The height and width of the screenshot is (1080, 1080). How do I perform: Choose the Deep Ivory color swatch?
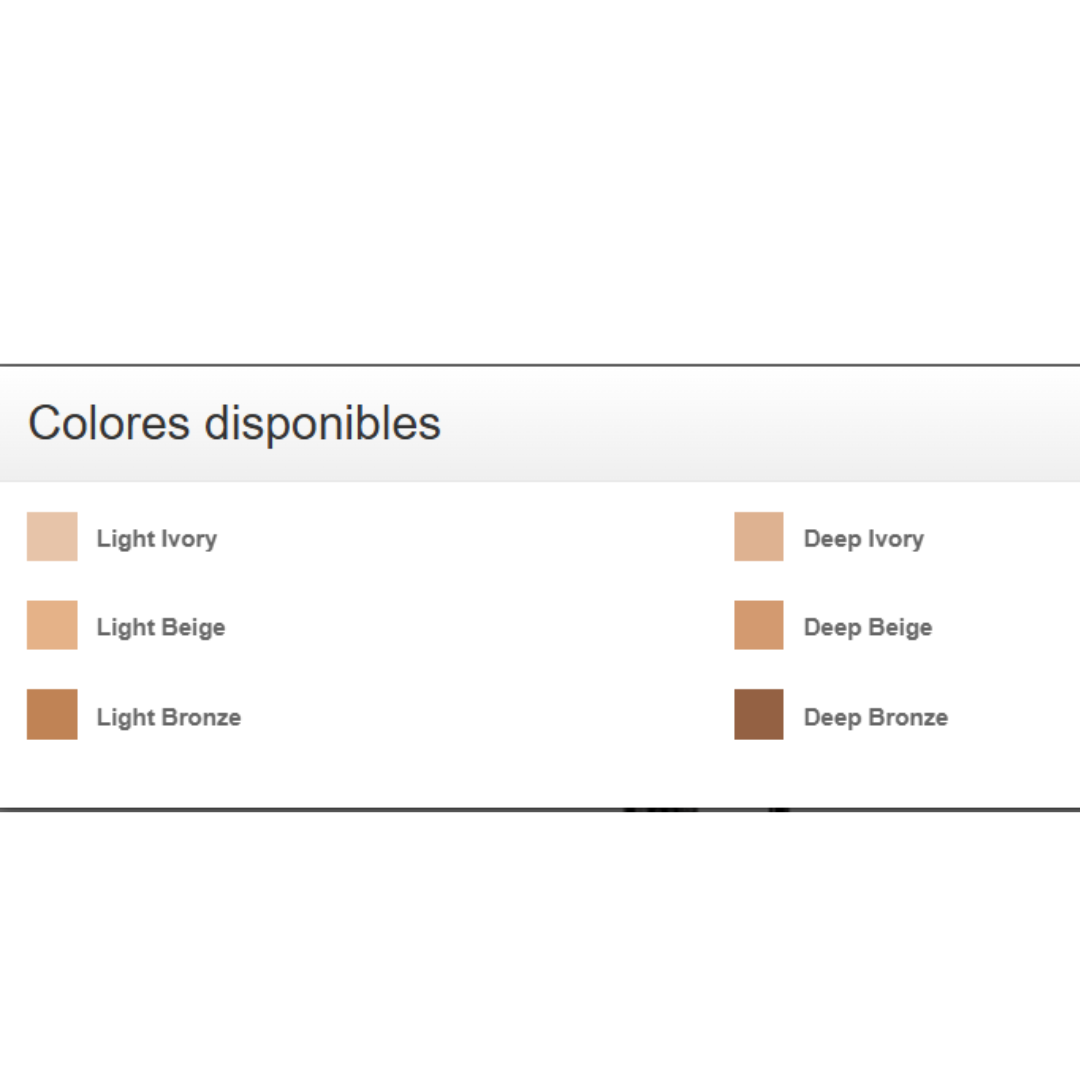coord(758,537)
